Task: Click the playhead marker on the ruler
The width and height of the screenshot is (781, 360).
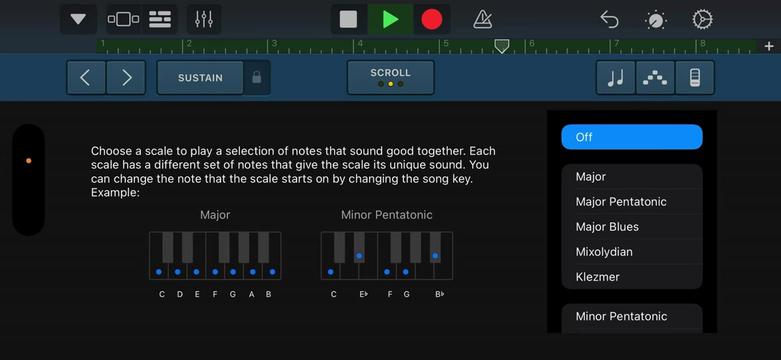Action: [x=502, y=46]
